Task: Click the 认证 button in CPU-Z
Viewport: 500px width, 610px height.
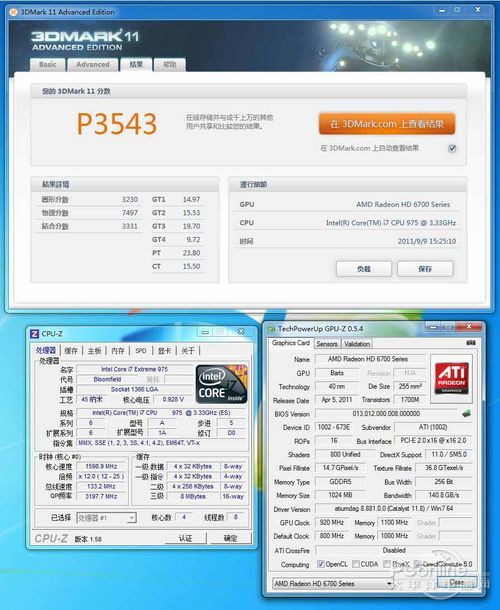Action: [x=185, y=538]
